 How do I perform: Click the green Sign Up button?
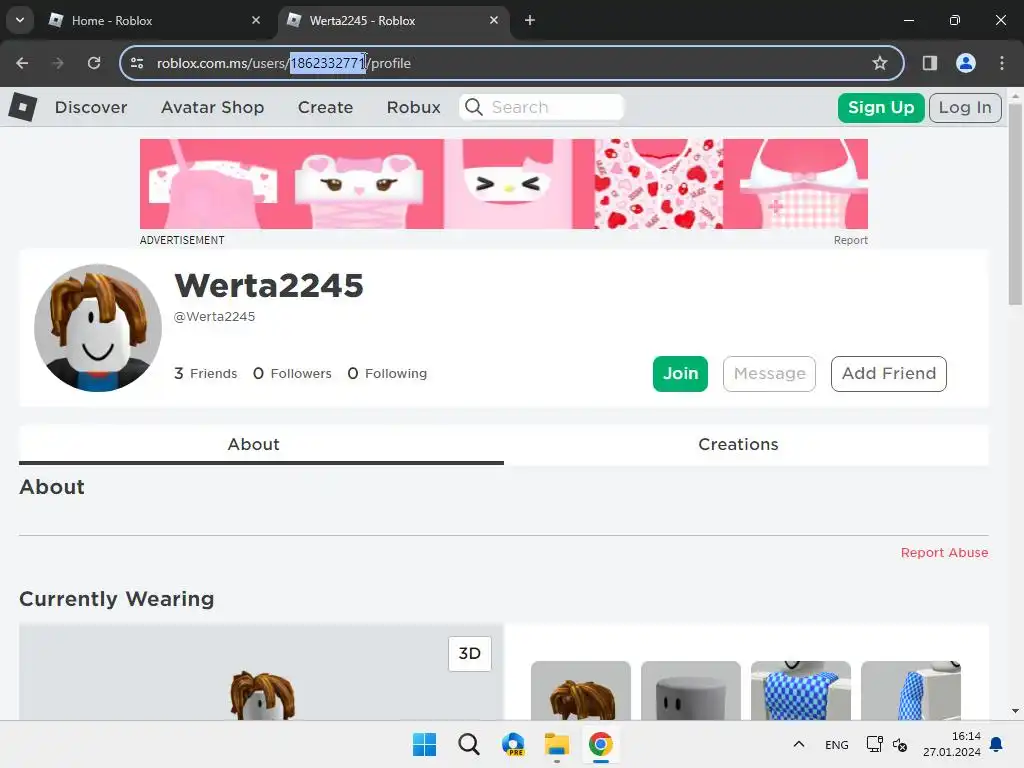click(x=881, y=107)
